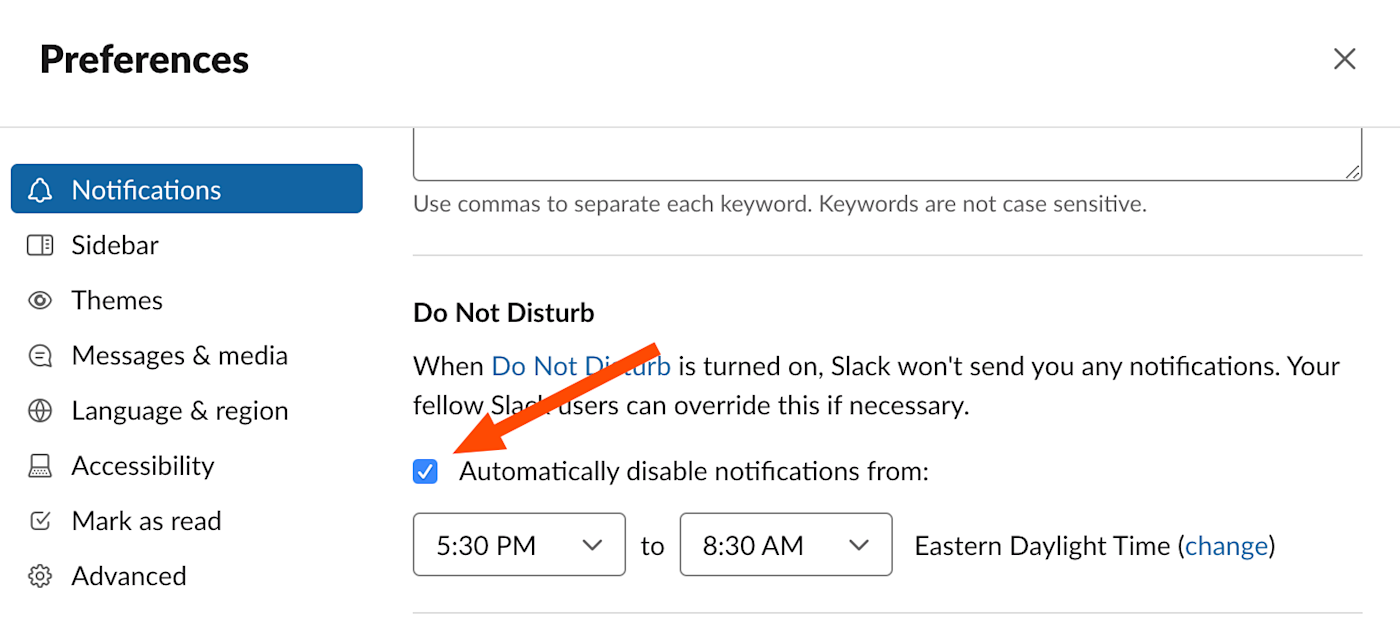The image size is (1400, 644).
Task: Select the Sidebar panel icon
Action: point(40,244)
